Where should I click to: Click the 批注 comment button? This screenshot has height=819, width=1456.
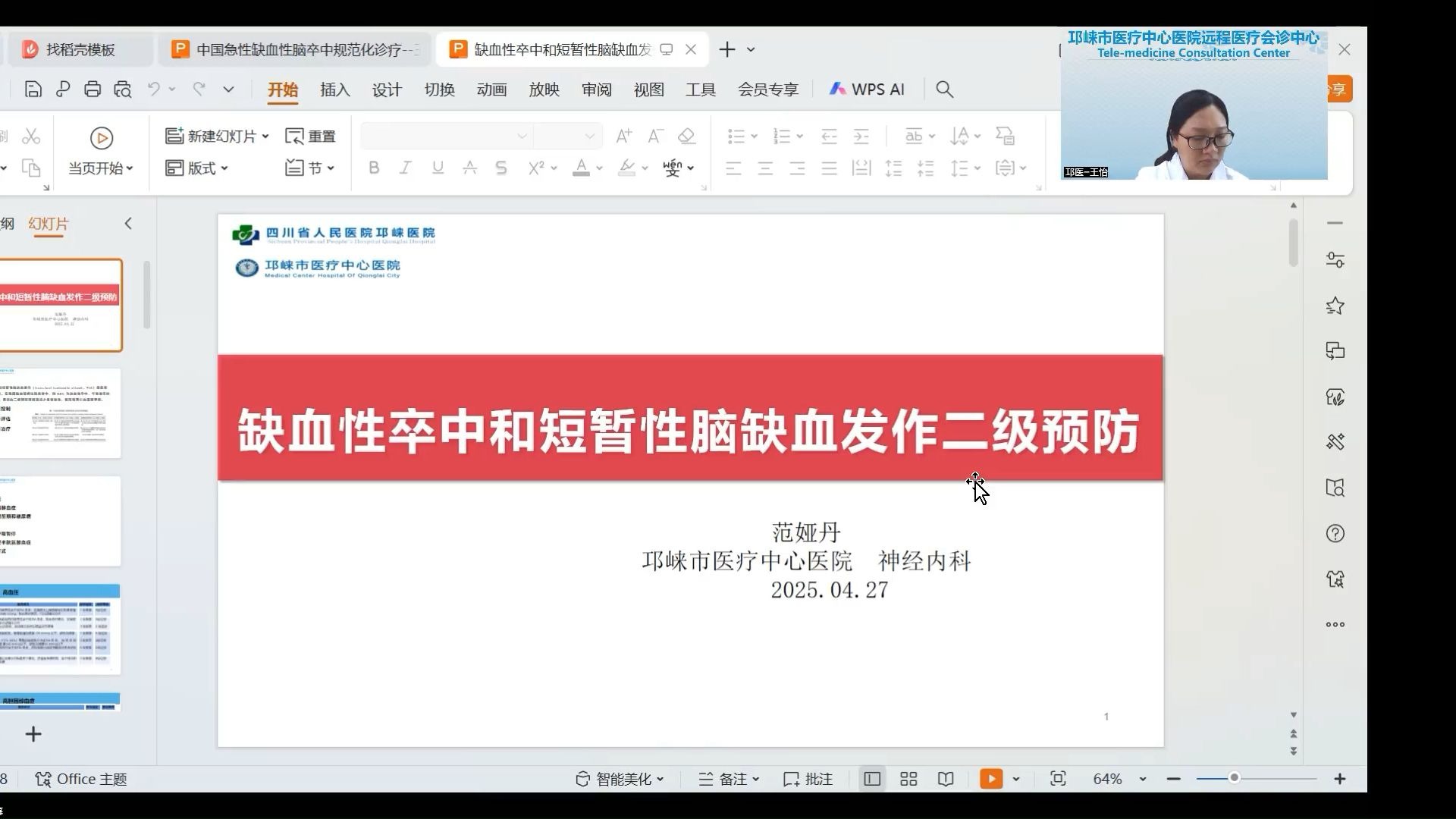tap(808, 779)
